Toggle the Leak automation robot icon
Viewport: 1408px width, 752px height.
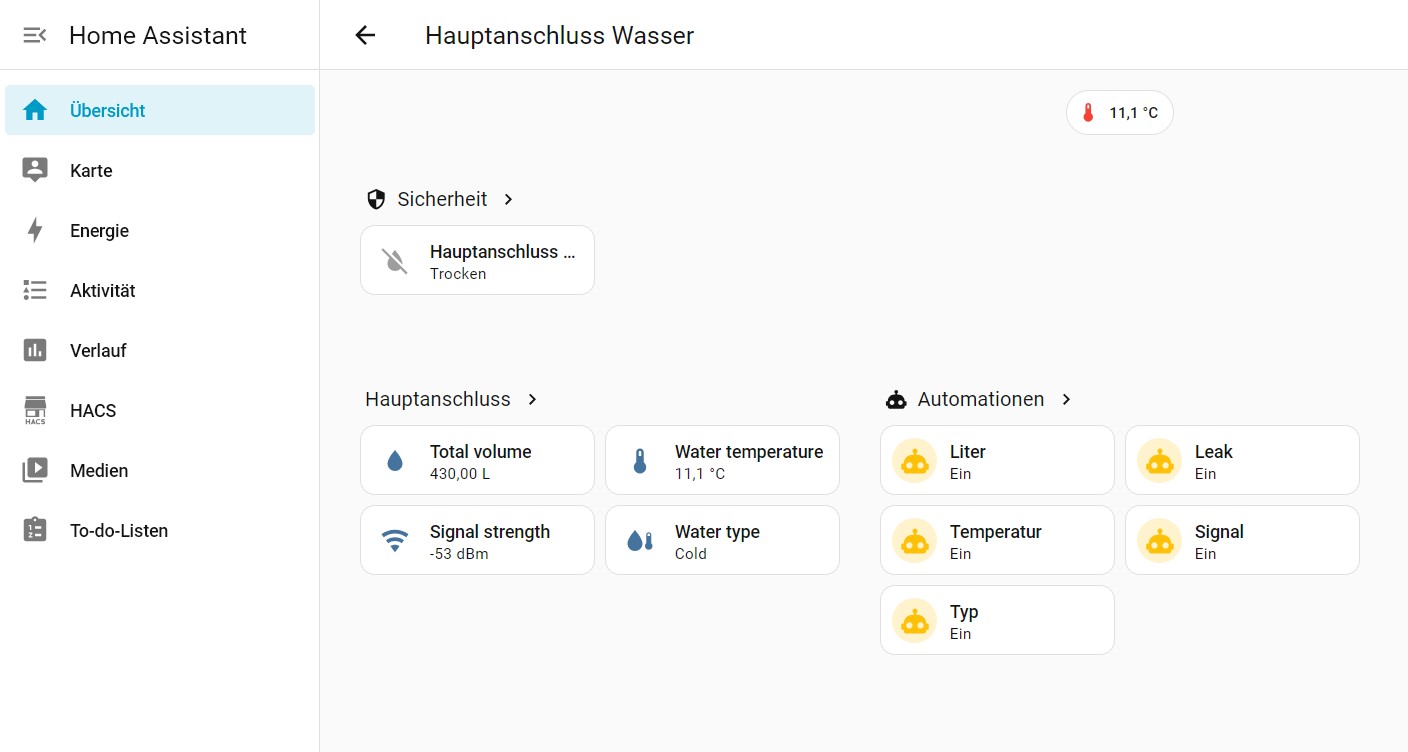[1159, 461]
